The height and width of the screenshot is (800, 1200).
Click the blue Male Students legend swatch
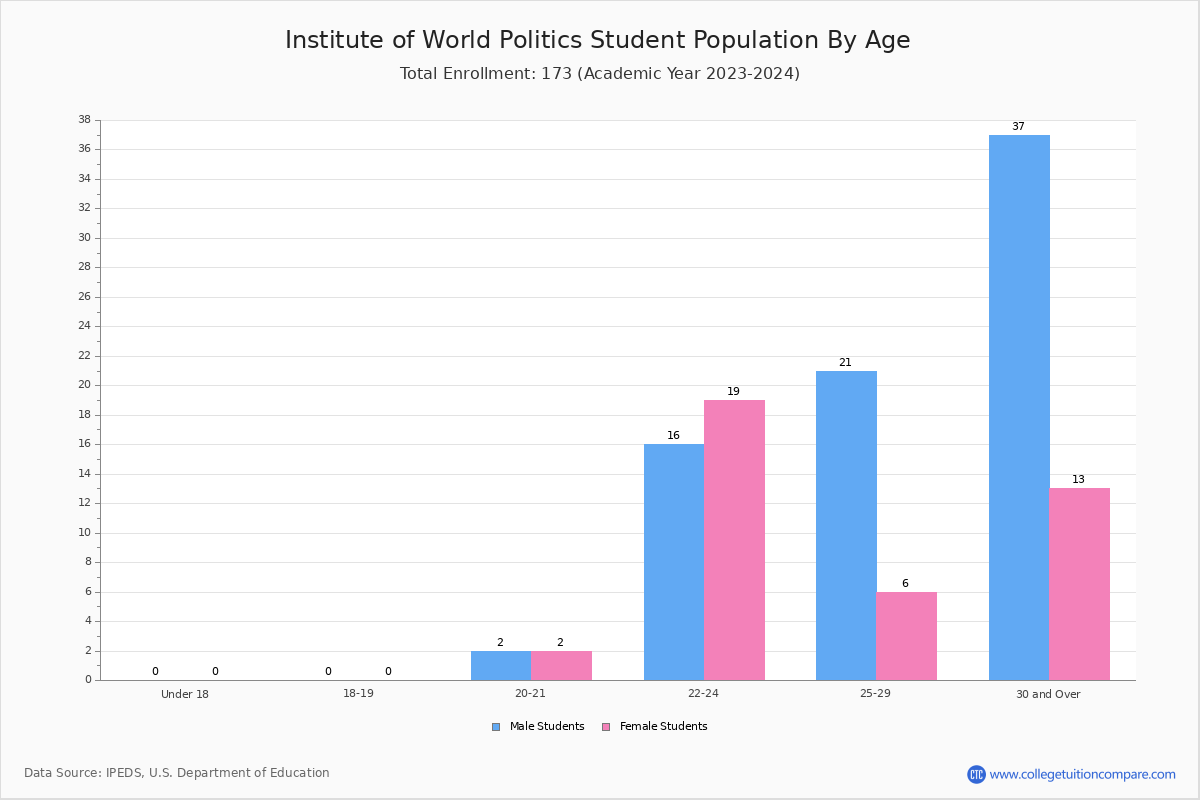pos(496,727)
